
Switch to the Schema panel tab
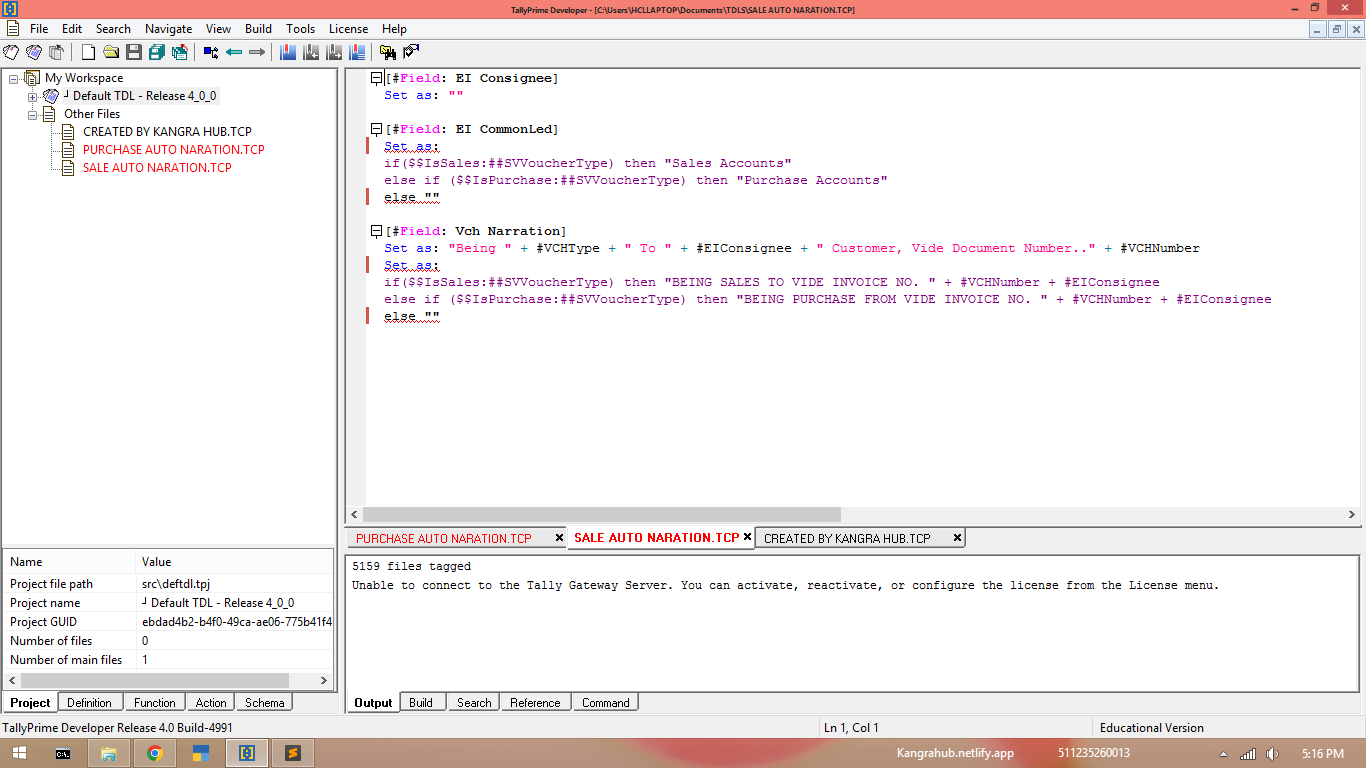click(265, 702)
